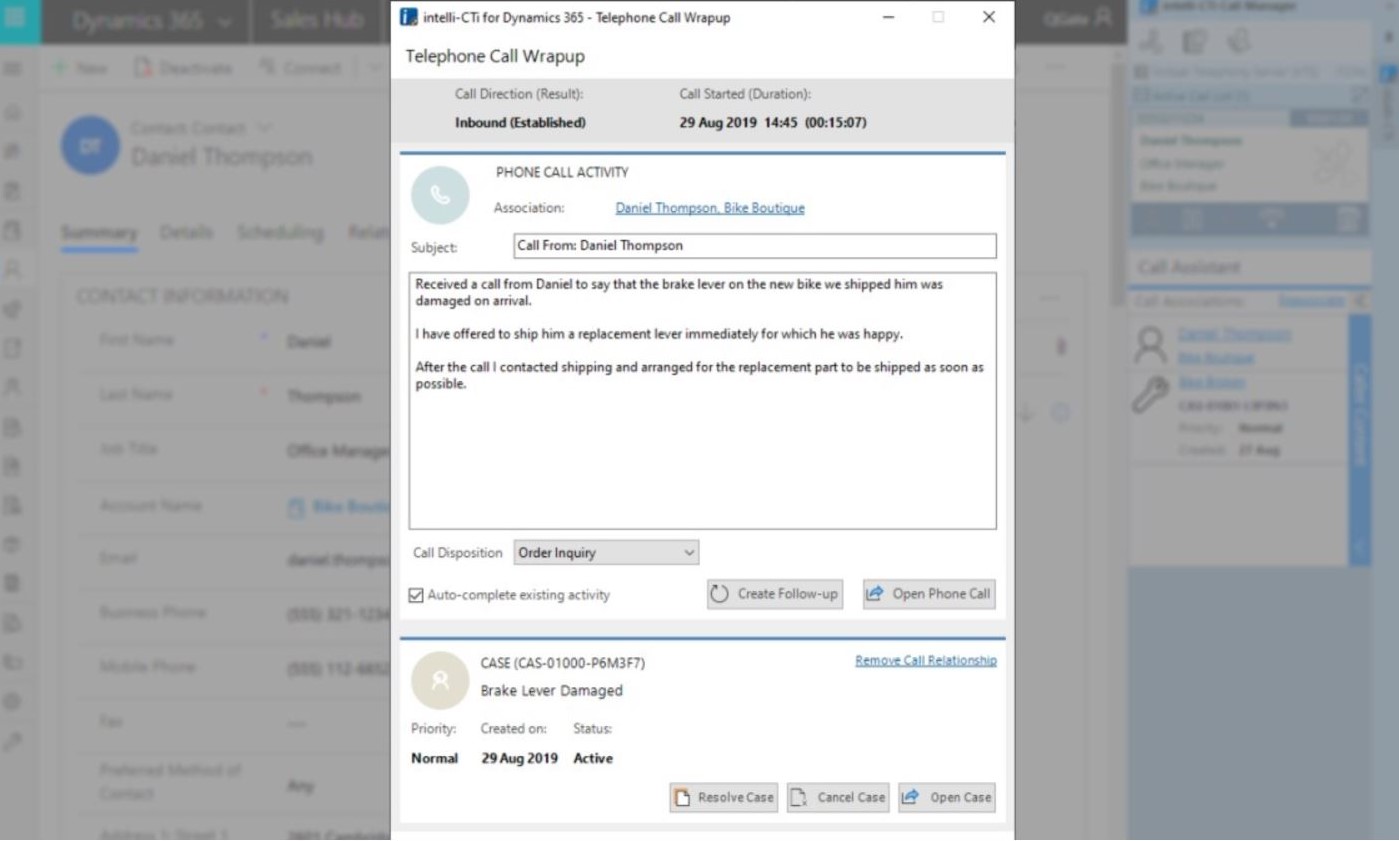Toggle the Dynamics sidebar hamburger menu

click(14, 68)
